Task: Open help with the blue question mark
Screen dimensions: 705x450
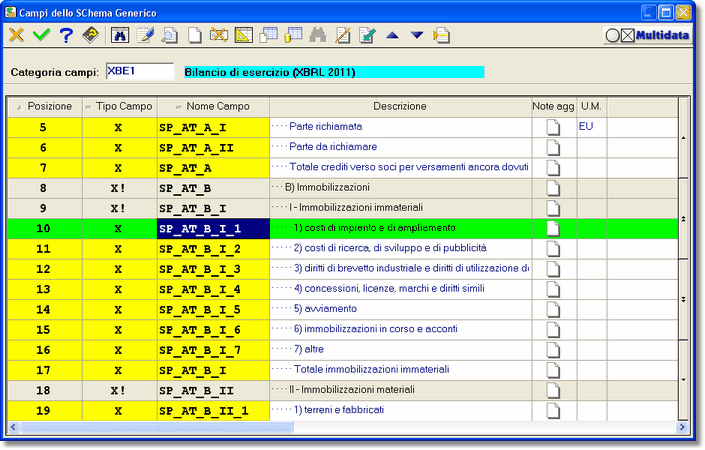Action: [66, 35]
